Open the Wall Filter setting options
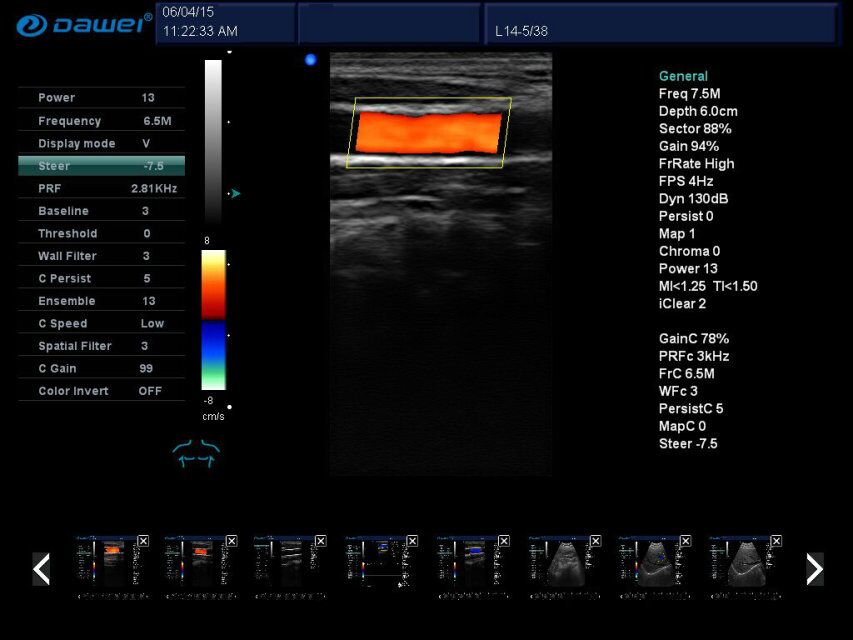 click(100, 255)
